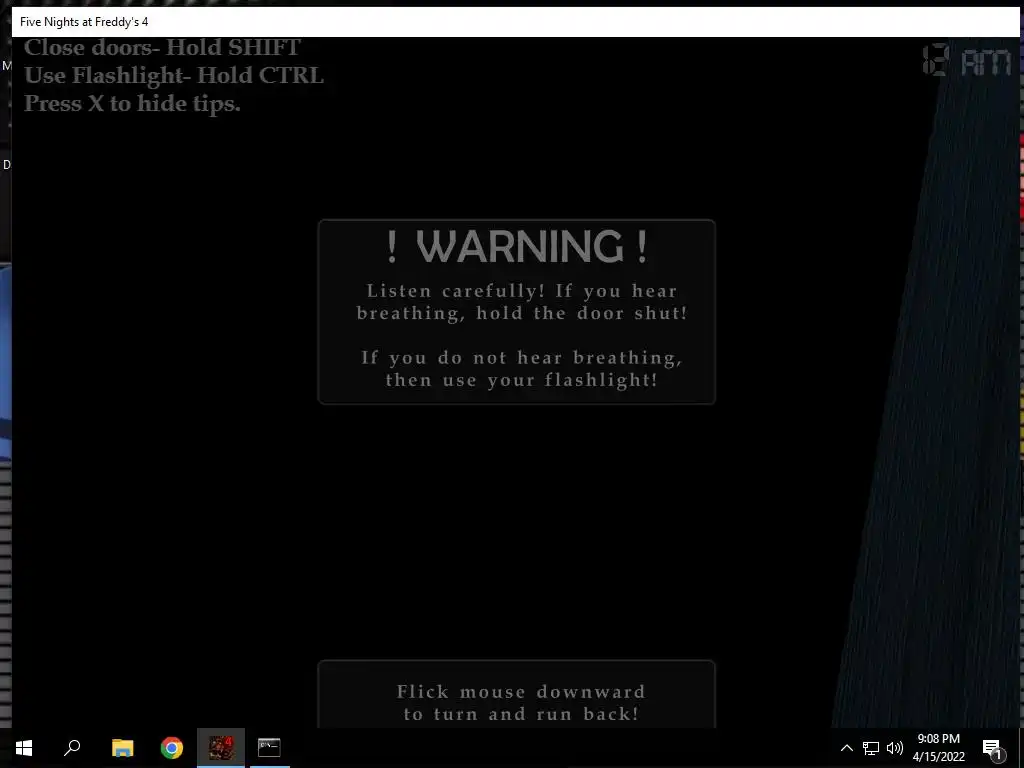Image resolution: width=1024 pixels, height=768 pixels.
Task: Click 'breathing, hold the door shut!' line
Action: coord(521,313)
